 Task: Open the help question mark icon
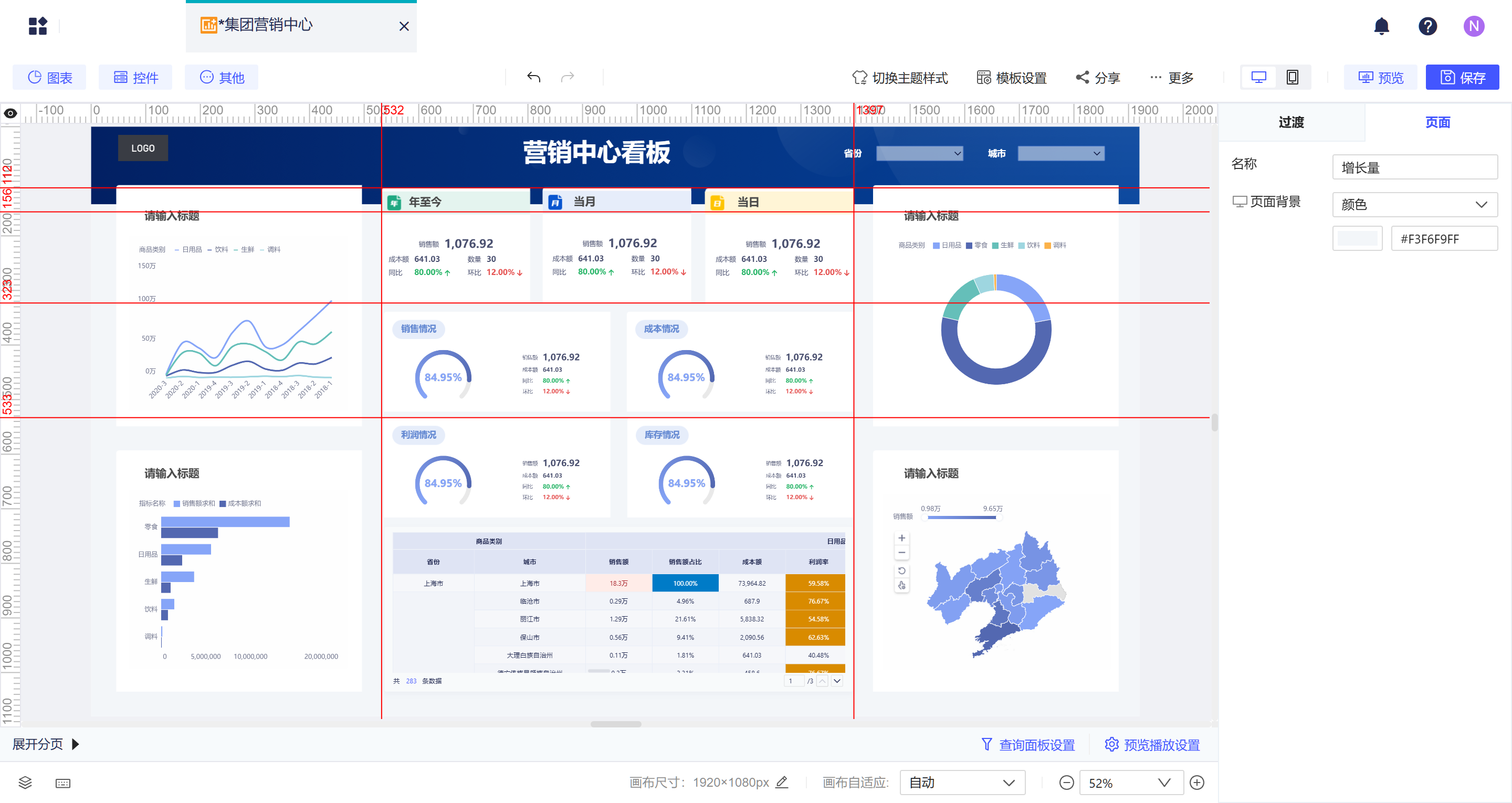[x=1427, y=26]
